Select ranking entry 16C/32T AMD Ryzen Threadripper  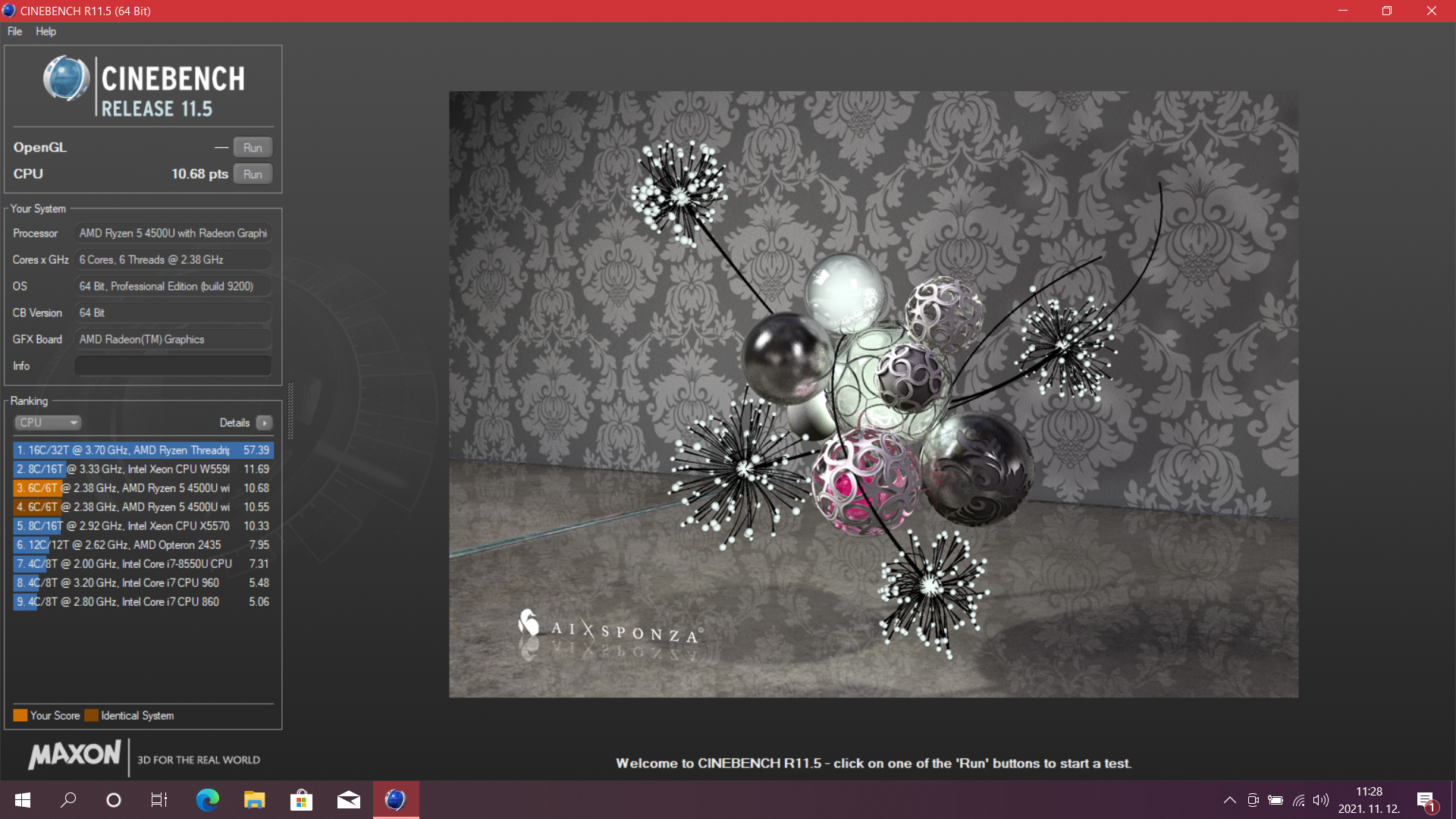[x=143, y=450]
